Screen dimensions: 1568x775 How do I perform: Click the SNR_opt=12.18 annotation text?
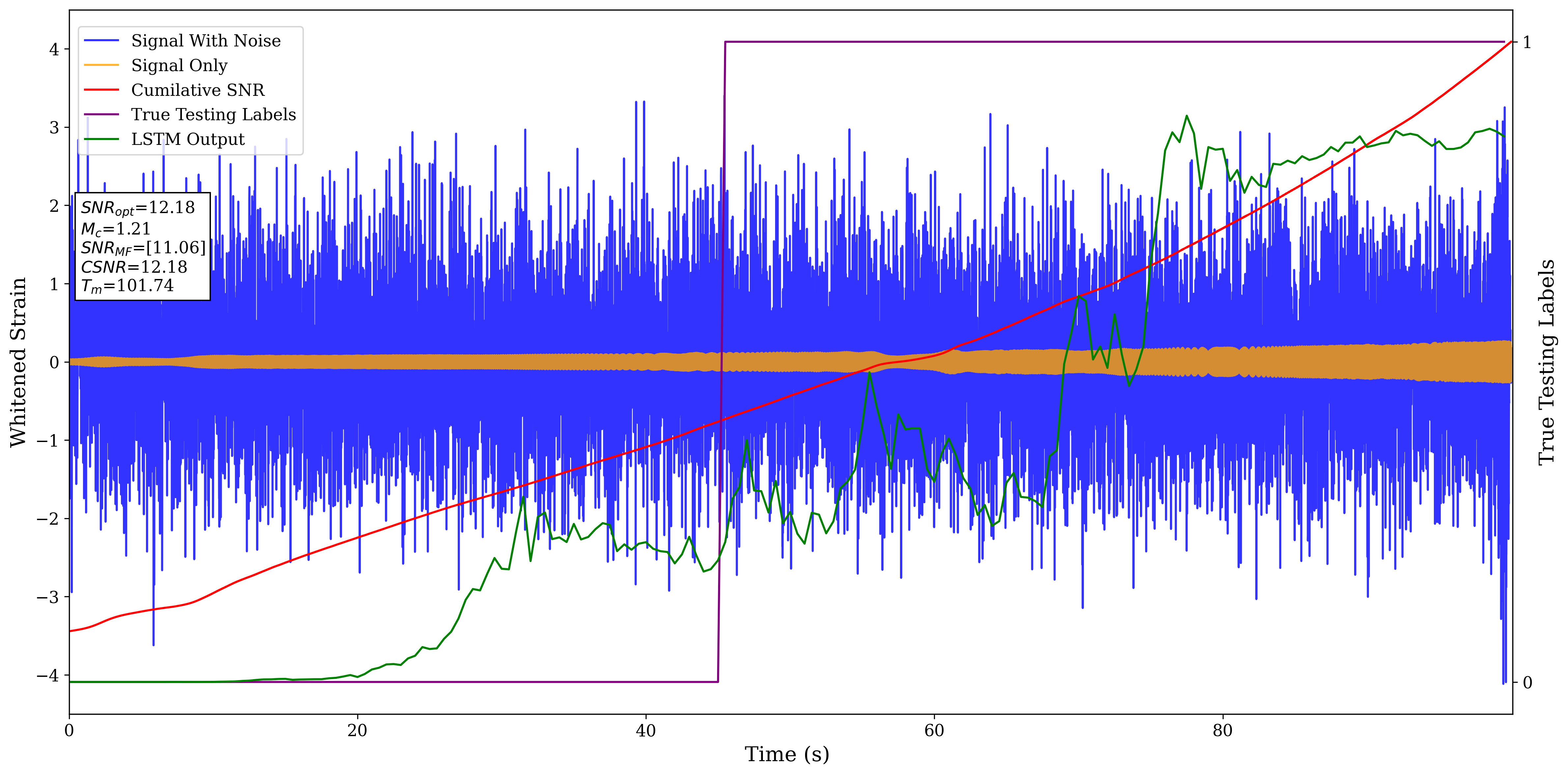point(137,208)
